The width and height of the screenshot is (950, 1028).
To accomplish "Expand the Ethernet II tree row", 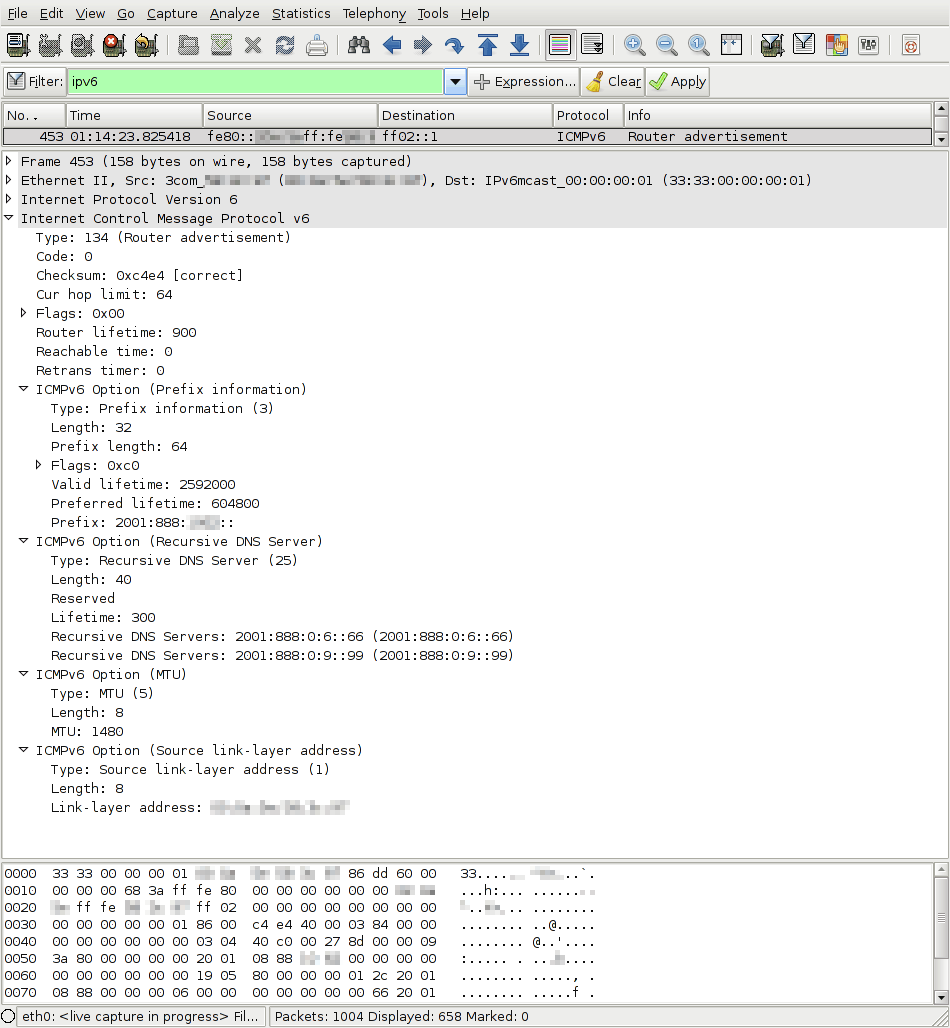I will (9, 180).
